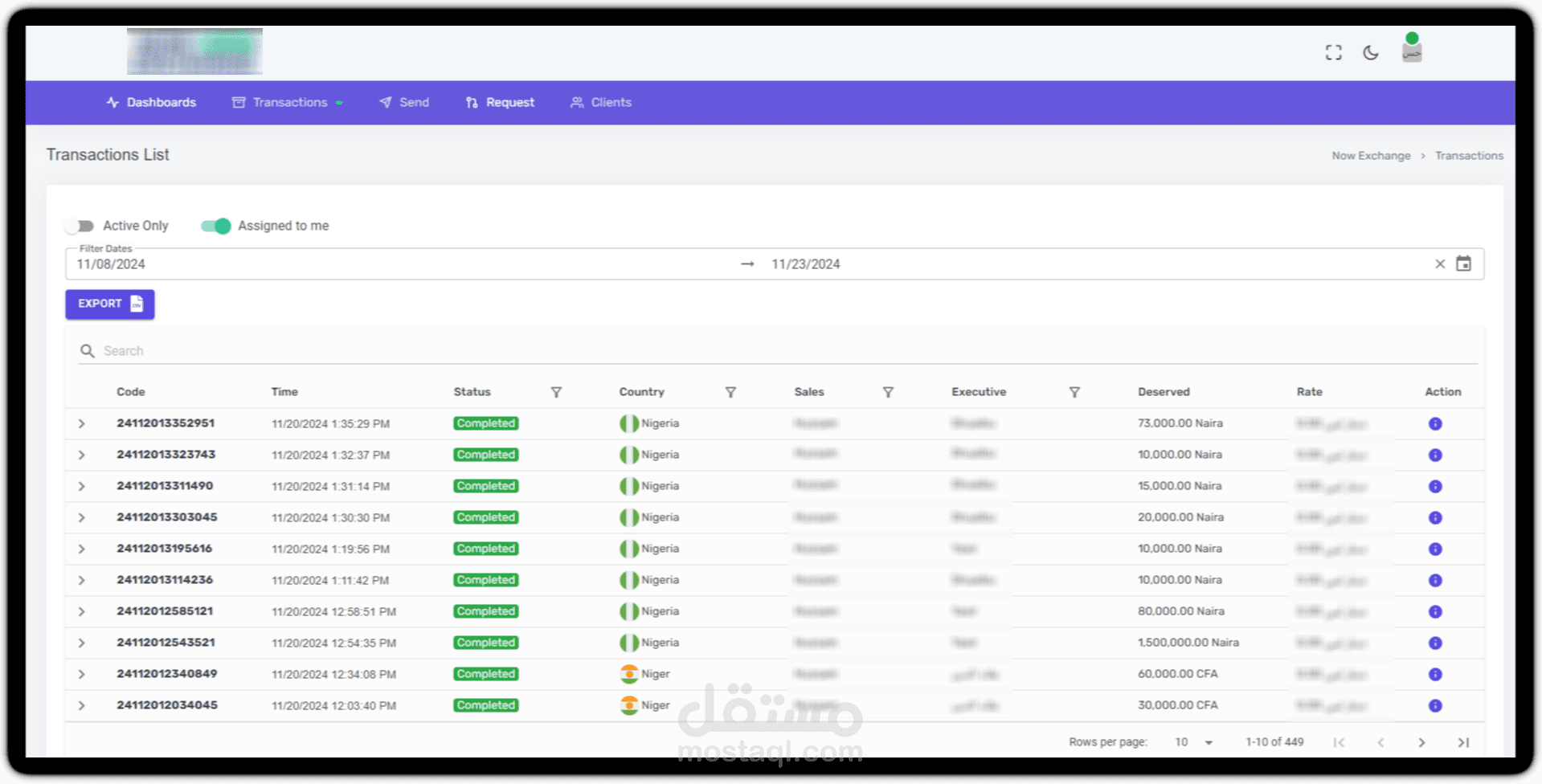Open info action for transaction 24112012543521
1542x784 pixels.
(x=1435, y=643)
